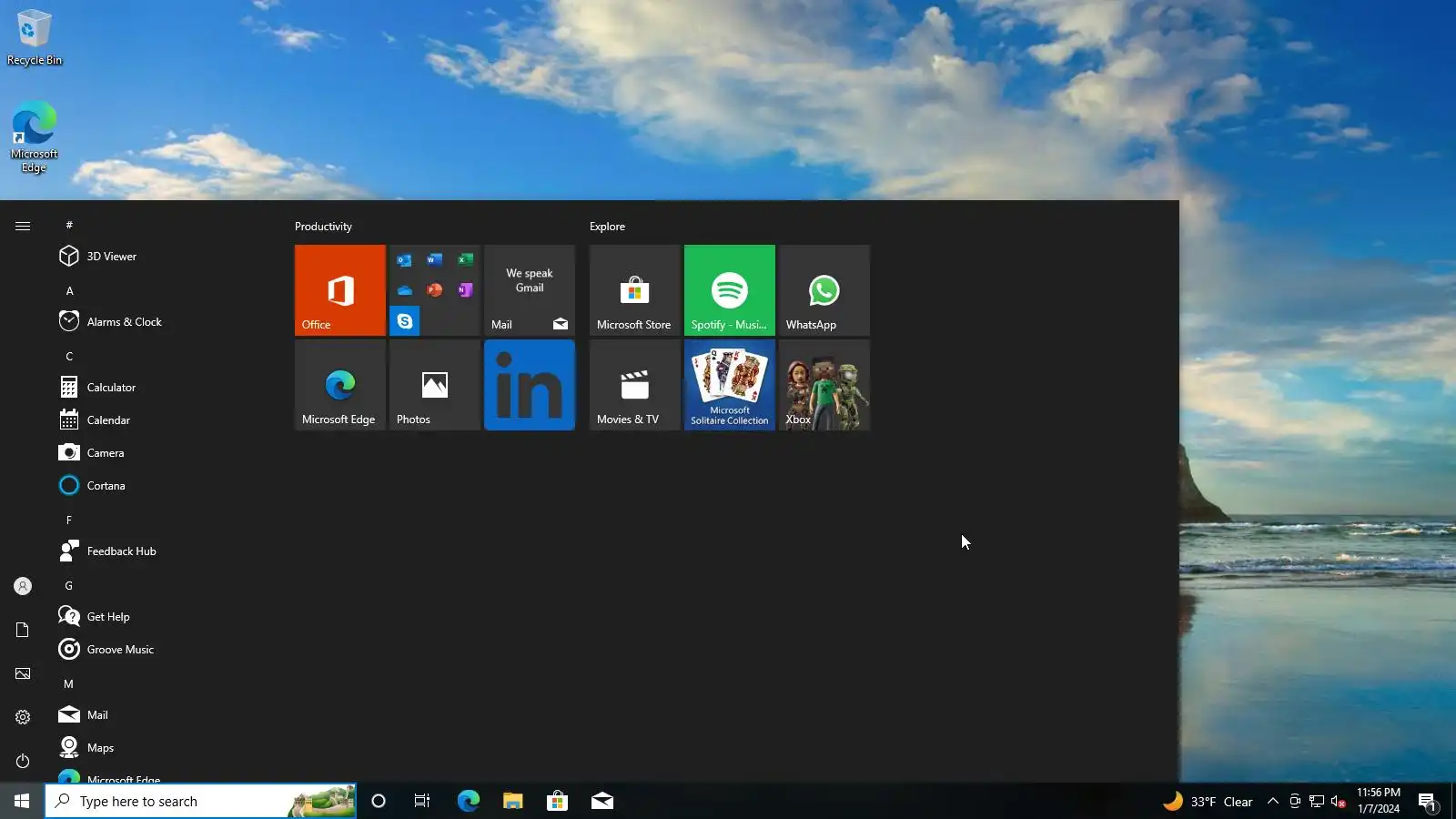Open Calendar from the app list
Image resolution: width=1456 pixels, height=819 pixels.
164,420
